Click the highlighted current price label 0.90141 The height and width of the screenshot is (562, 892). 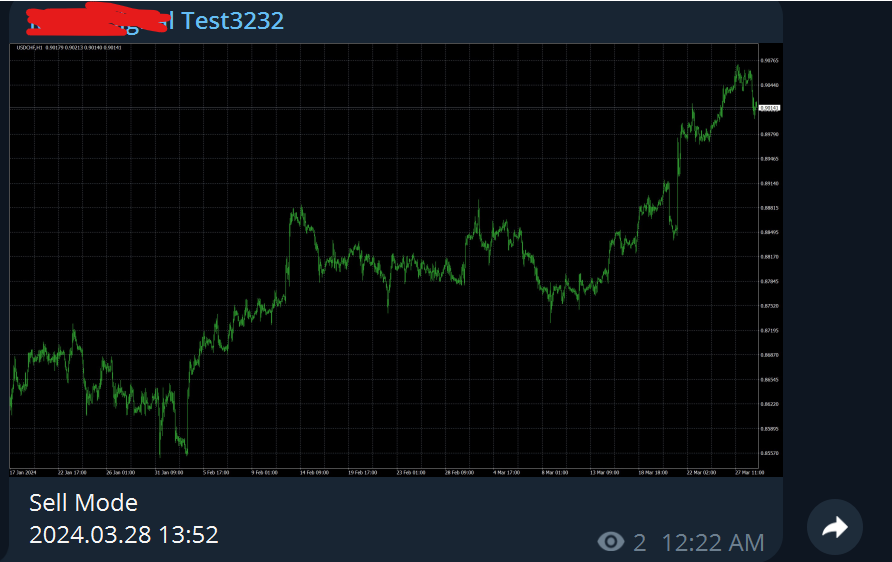[770, 108]
